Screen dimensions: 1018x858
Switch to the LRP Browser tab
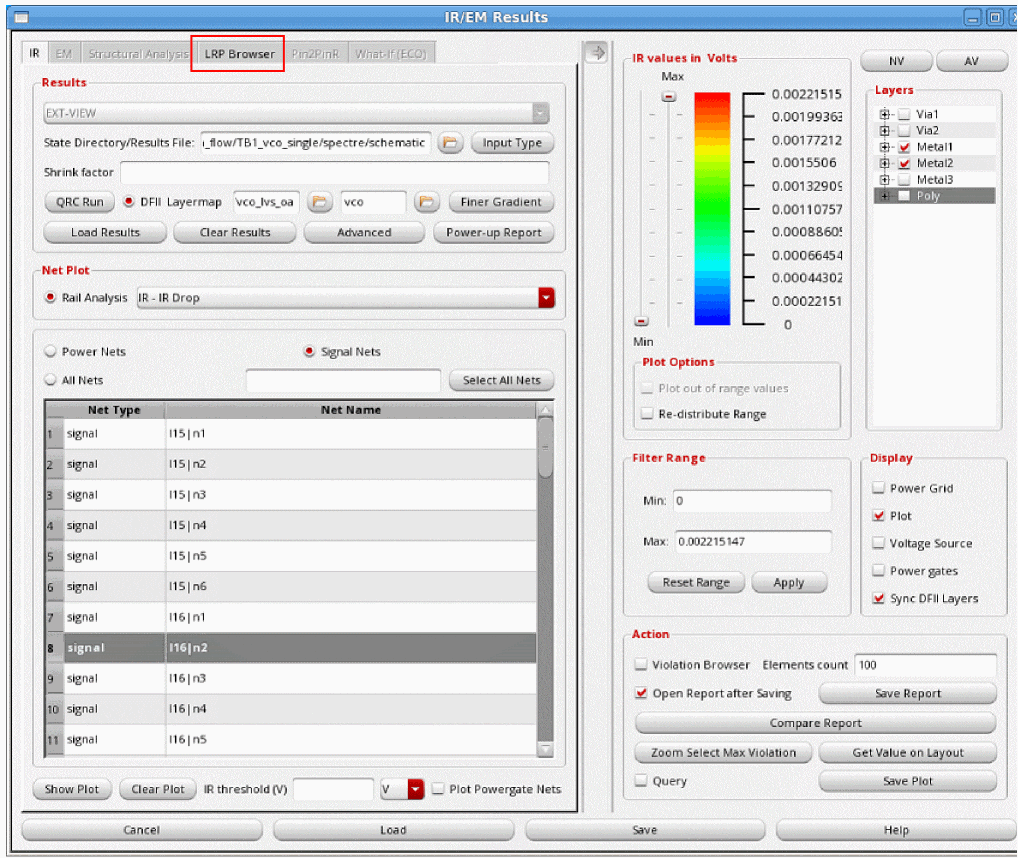(x=239, y=54)
